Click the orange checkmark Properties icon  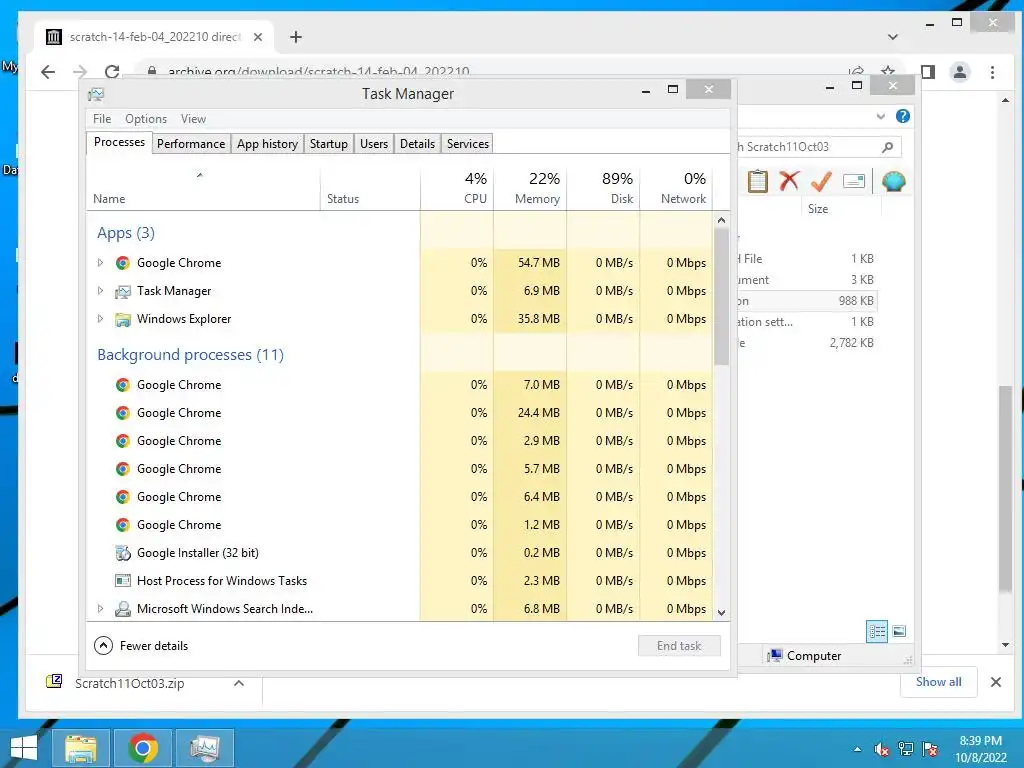click(x=821, y=181)
